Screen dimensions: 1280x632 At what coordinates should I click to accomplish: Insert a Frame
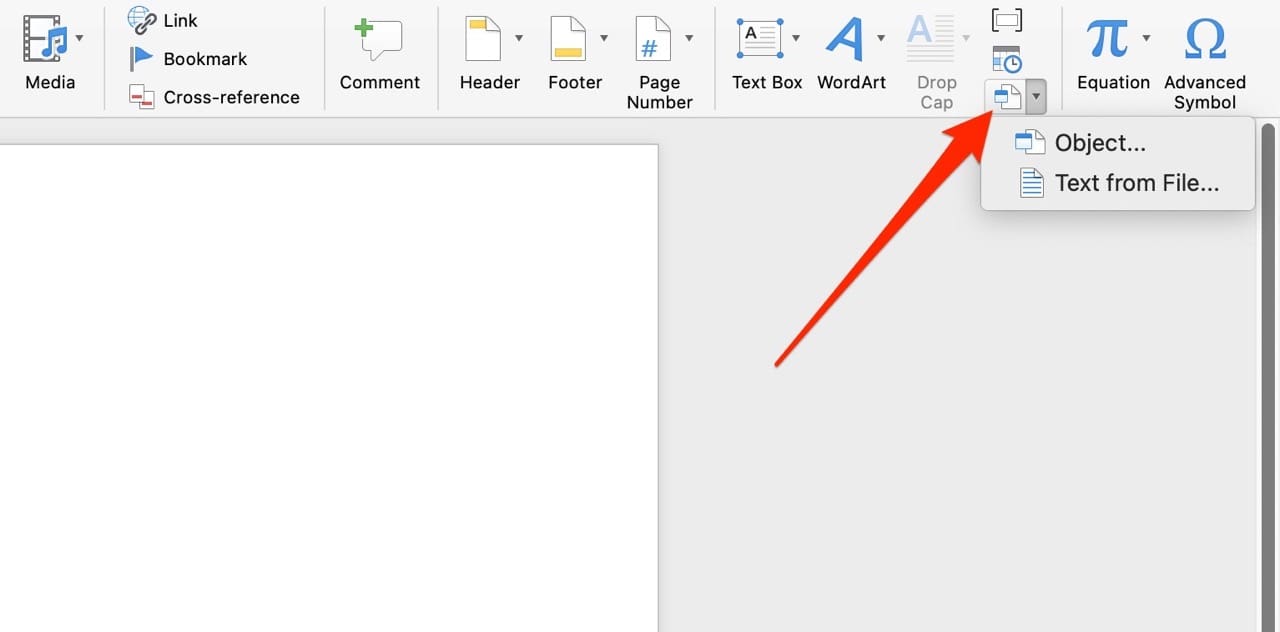tap(1007, 19)
